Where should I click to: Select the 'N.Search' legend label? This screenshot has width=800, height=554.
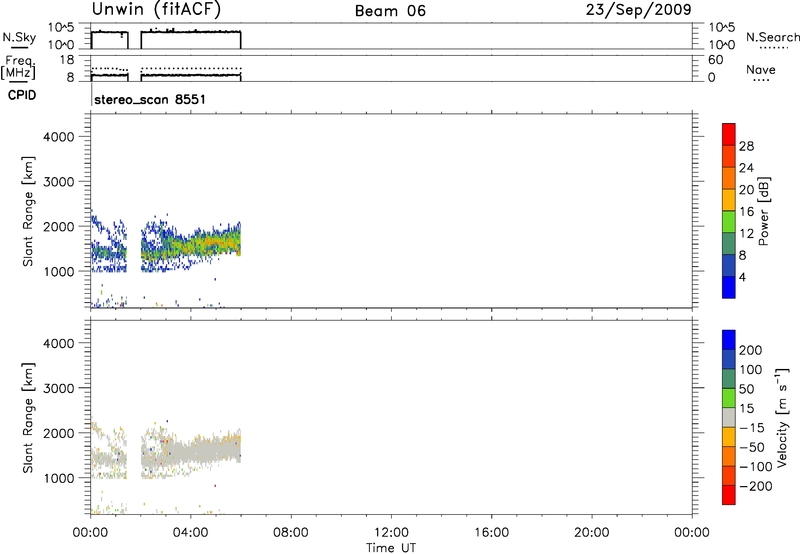coord(772,37)
